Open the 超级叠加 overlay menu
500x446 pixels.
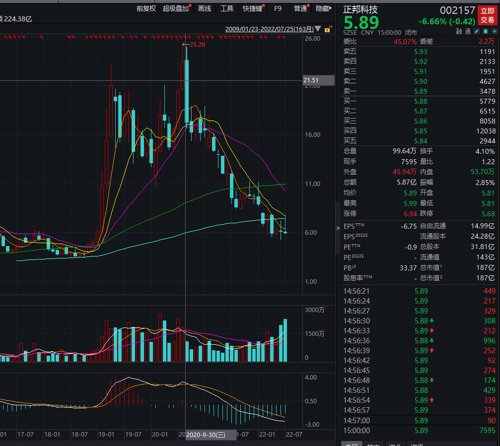tap(176, 8)
